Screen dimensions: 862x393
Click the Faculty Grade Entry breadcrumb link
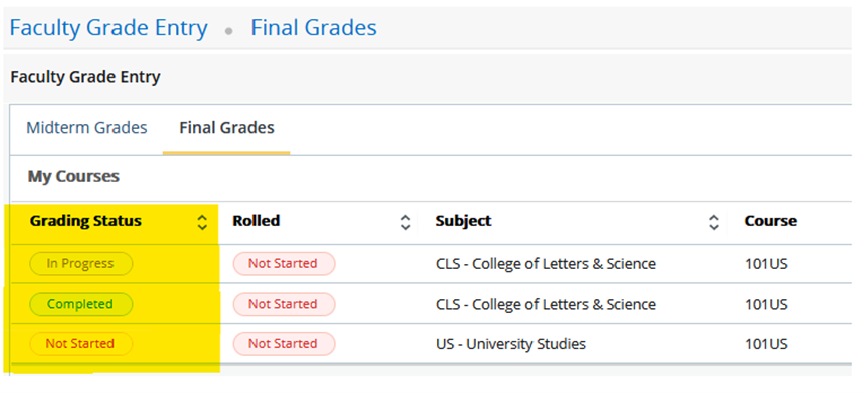[109, 27]
